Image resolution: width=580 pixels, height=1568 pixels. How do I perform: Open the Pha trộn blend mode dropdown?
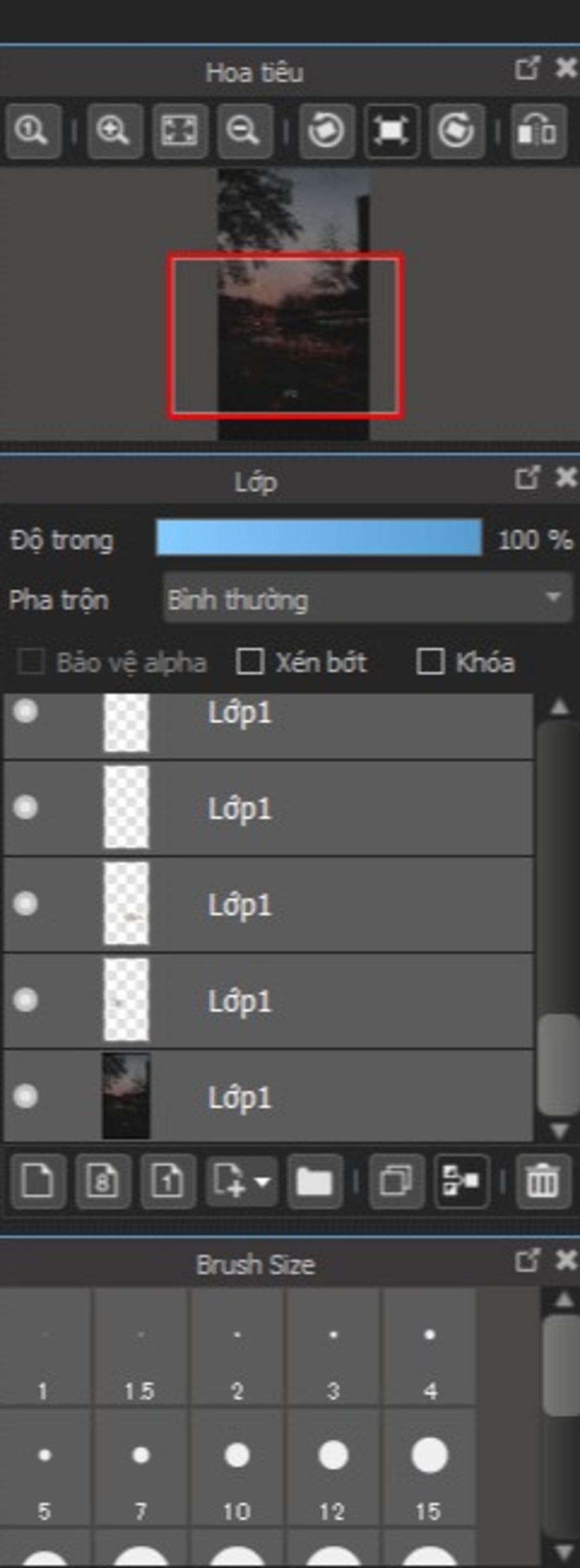click(x=368, y=599)
